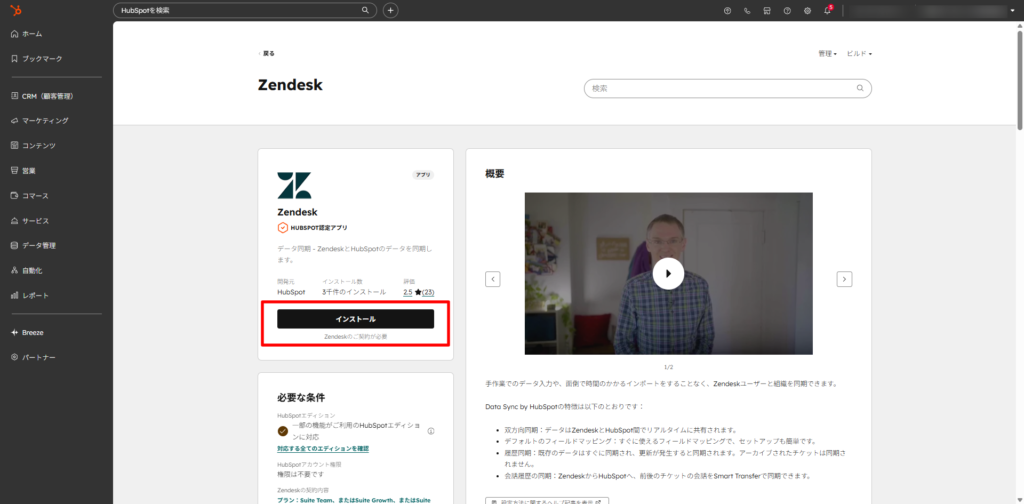Image resolution: width=1024 pixels, height=504 pixels.
Task: Click the 設定方法 help article button
Action: click(x=547, y=501)
